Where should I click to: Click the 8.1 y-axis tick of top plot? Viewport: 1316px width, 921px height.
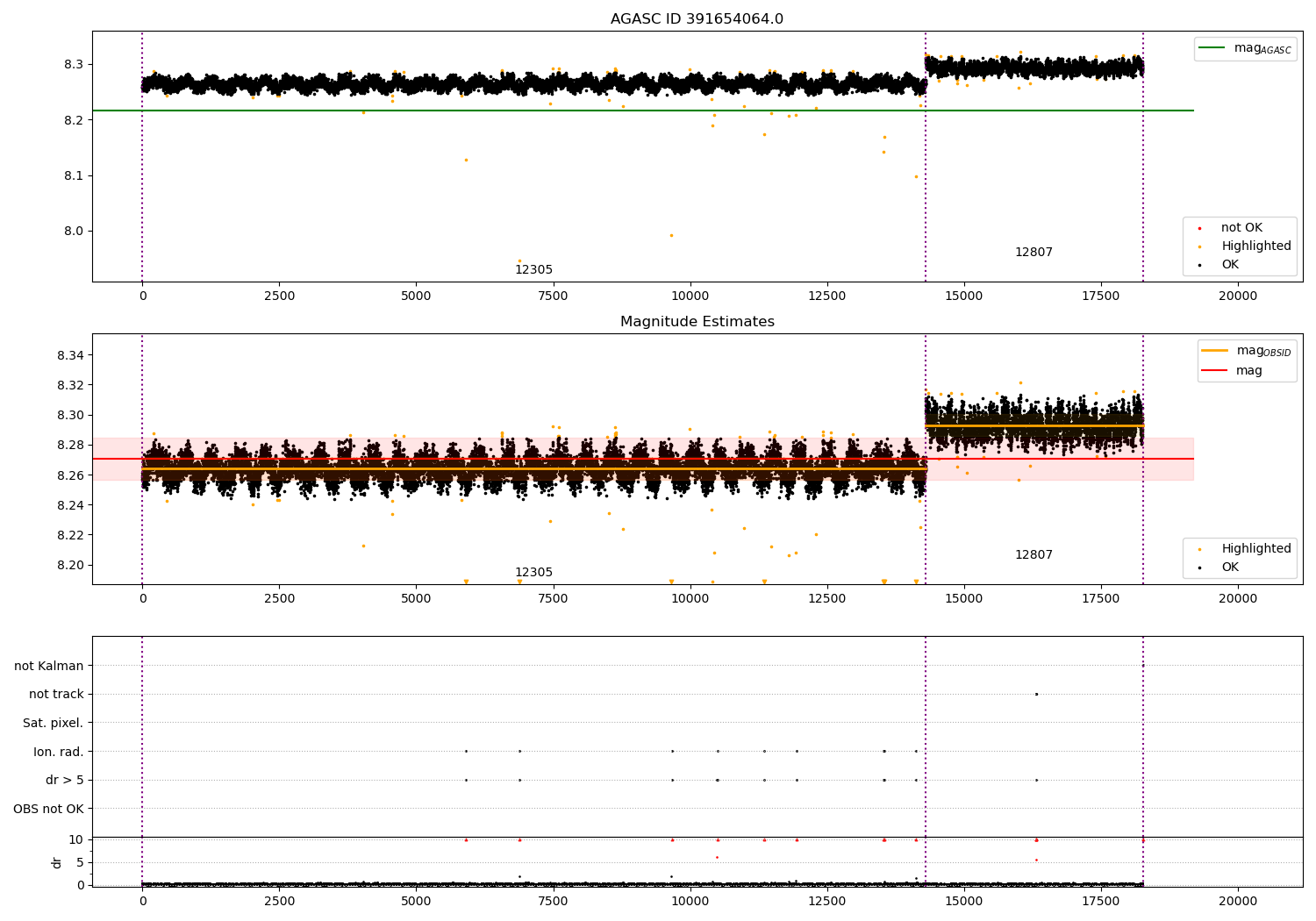point(74,176)
